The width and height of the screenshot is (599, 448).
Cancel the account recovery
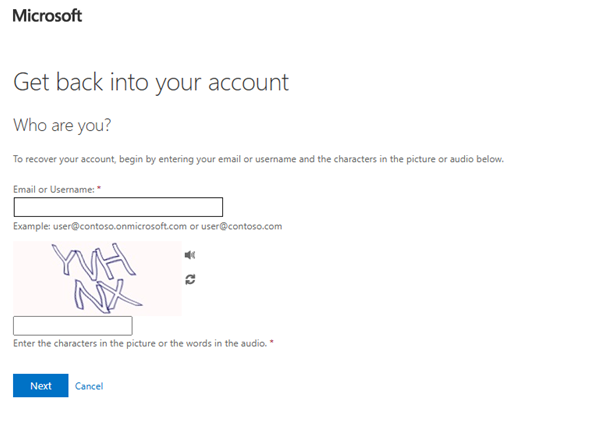pos(89,386)
